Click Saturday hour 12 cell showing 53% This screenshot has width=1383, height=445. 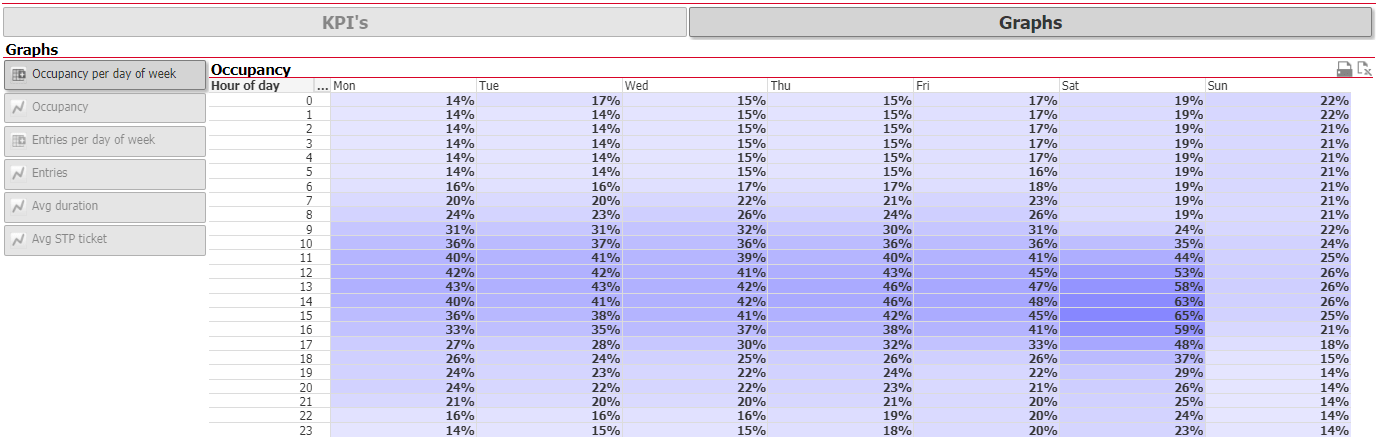tap(1133, 272)
